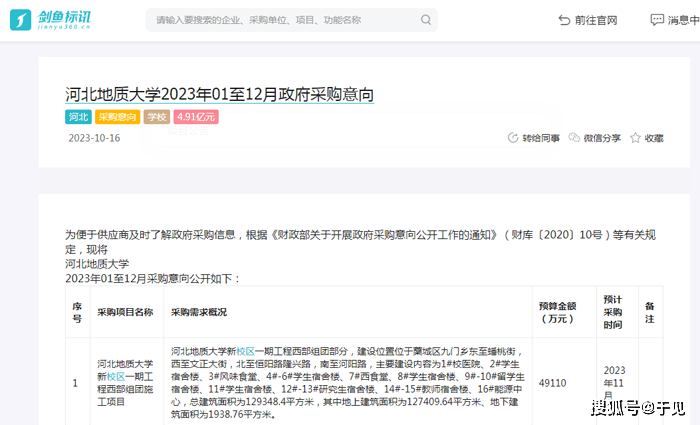Click the search magnifier icon

[426, 20]
